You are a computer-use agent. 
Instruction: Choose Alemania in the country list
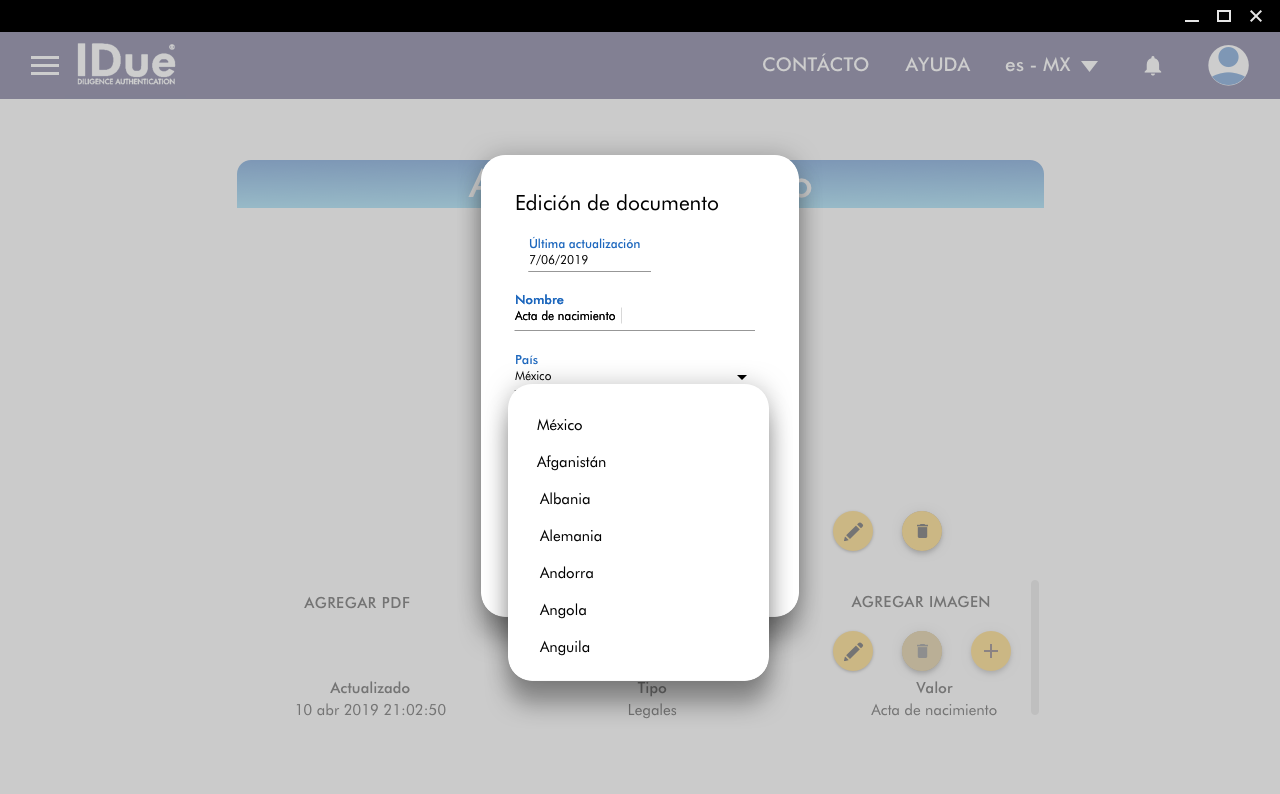pos(570,536)
